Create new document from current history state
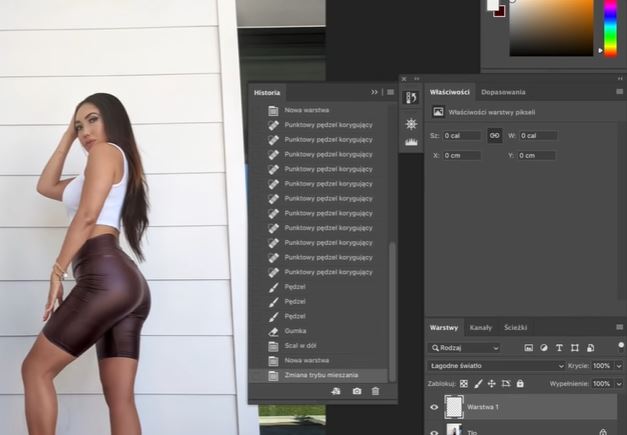This screenshot has height=435, width=627. (336, 391)
